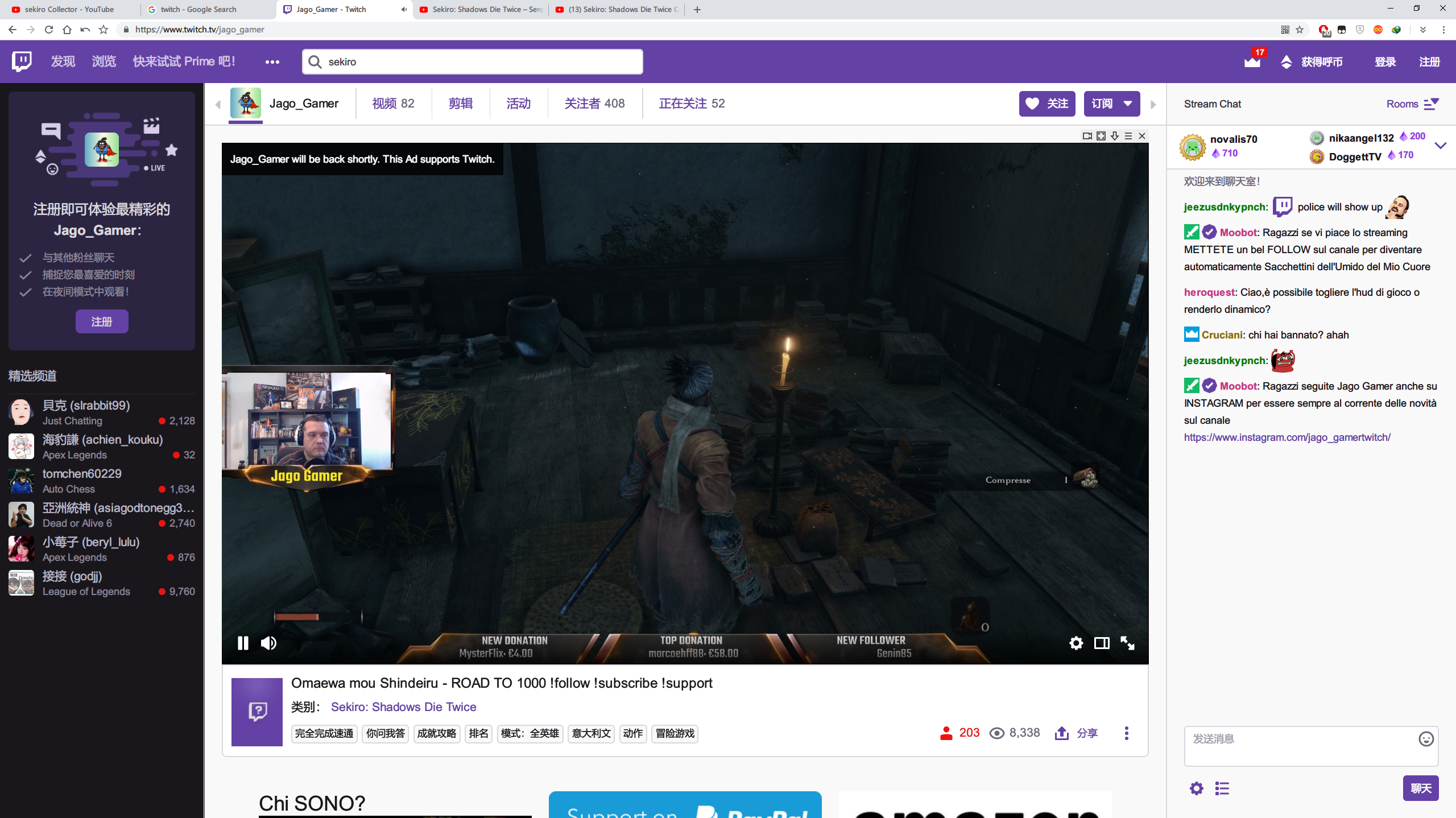The width and height of the screenshot is (1456, 818).
Task: Click the chat message input field
Action: pos(1311,746)
